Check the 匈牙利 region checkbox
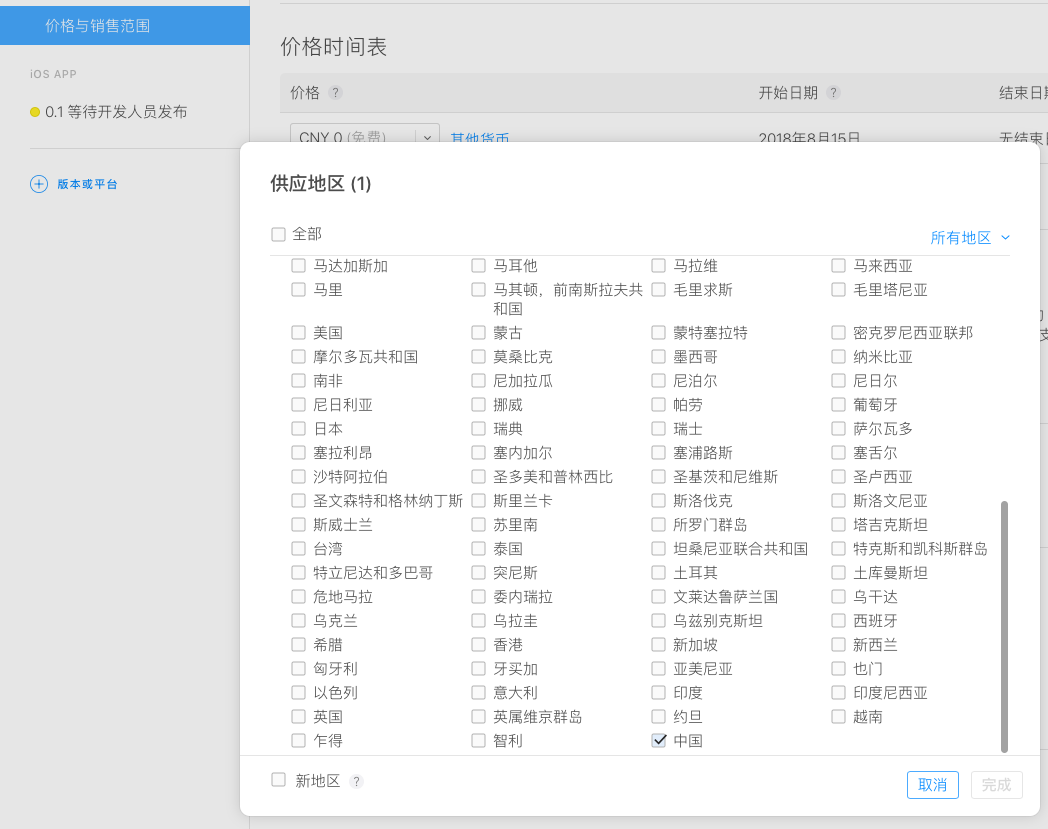1048x829 pixels. coord(298,669)
